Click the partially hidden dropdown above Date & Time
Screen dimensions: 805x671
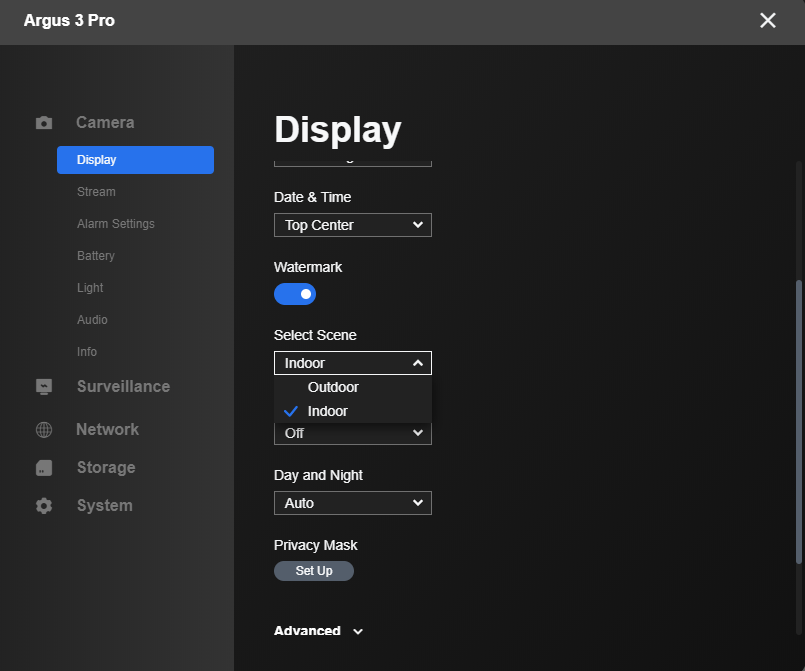[x=353, y=163]
